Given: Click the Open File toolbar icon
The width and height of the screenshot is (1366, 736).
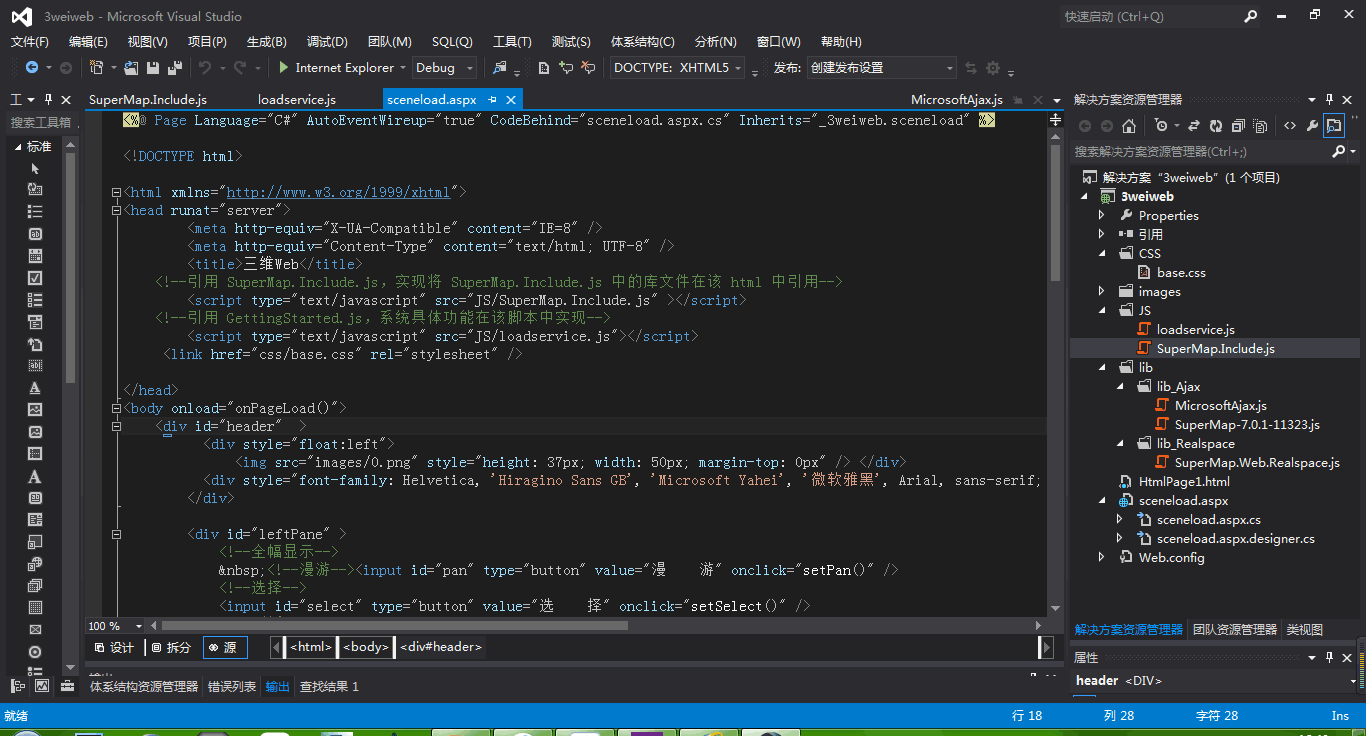Looking at the screenshot, I should pyautogui.click(x=132, y=68).
